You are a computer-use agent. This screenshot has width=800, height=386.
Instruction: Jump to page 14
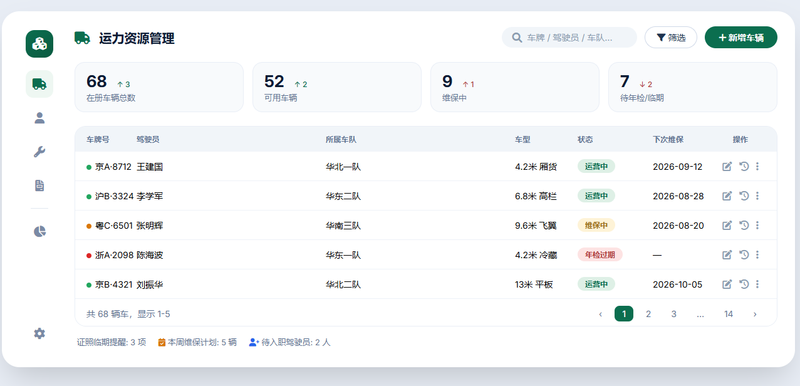pyautogui.click(x=728, y=314)
